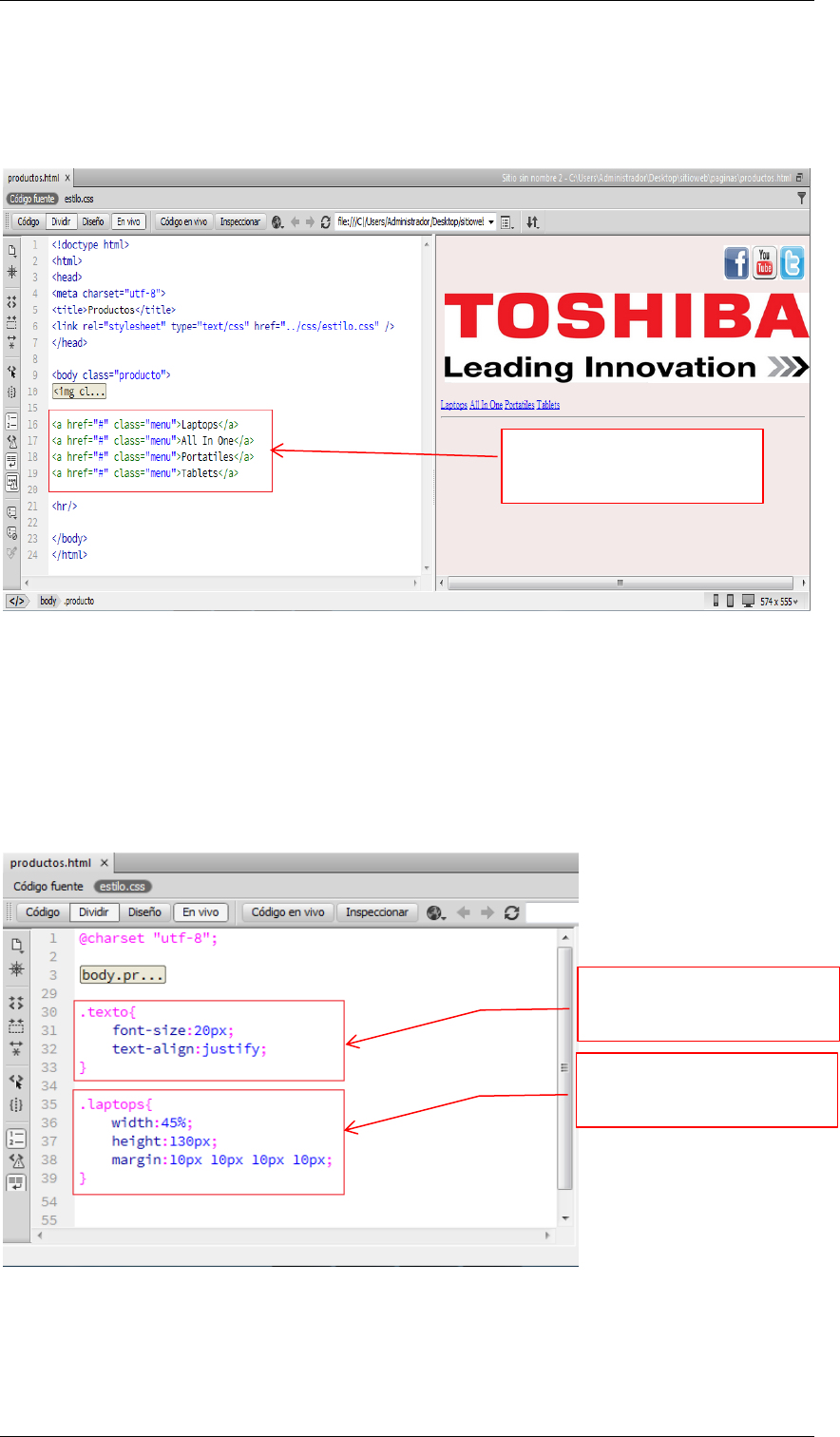Click Show Code Navigator icon in upper window

coord(12,272)
